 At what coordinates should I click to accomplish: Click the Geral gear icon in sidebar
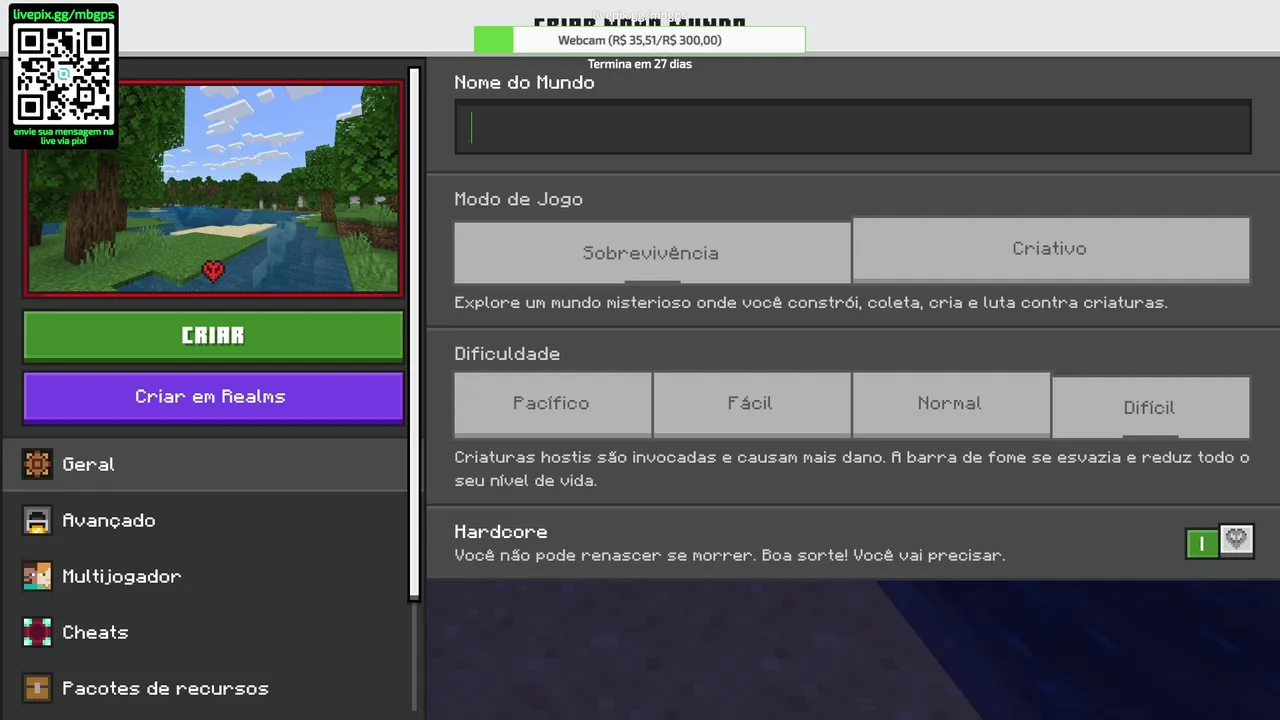tap(37, 464)
